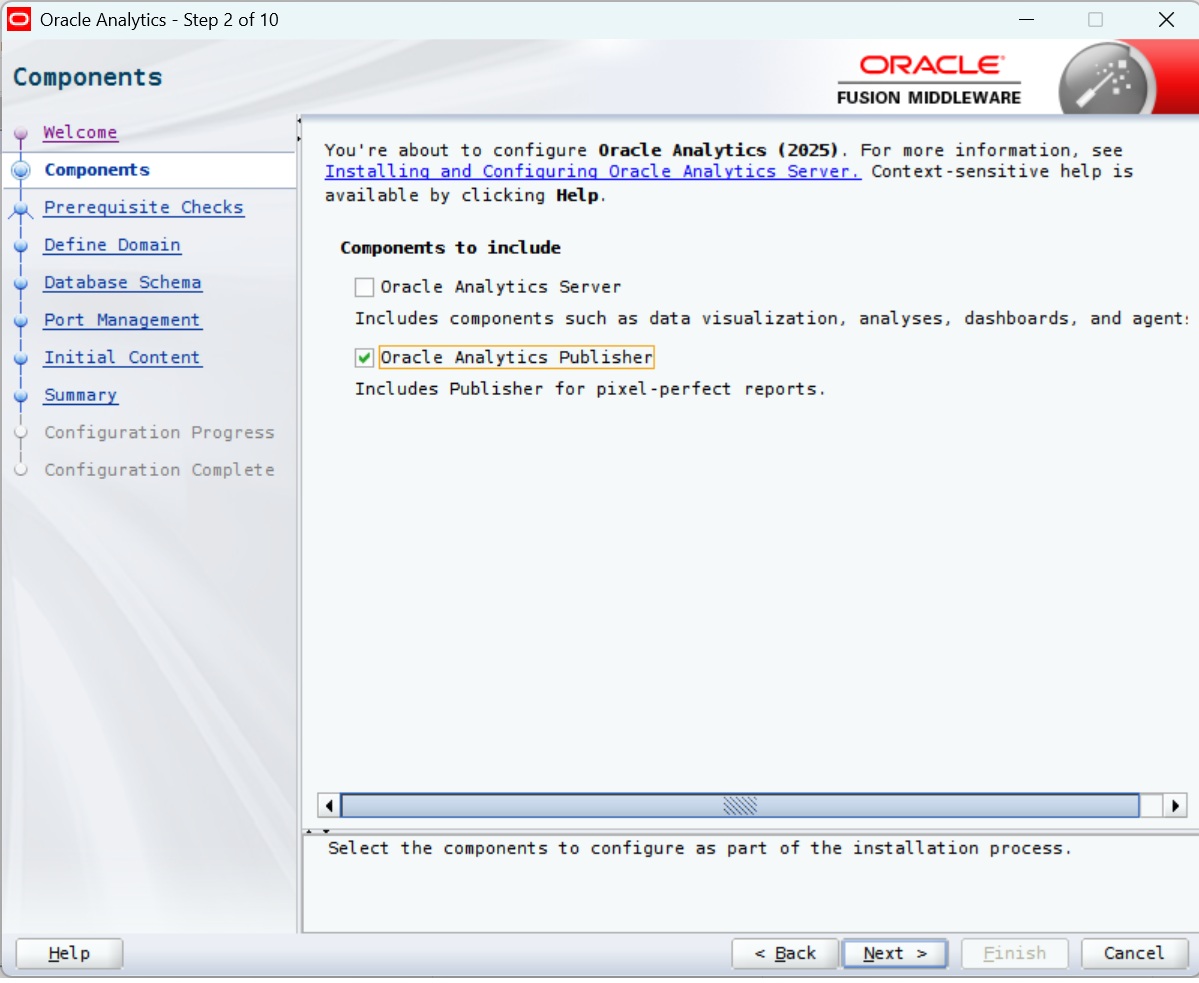Close the Oracle Analytics window
The height and width of the screenshot is (983, 1199).
pos(1166,20)
